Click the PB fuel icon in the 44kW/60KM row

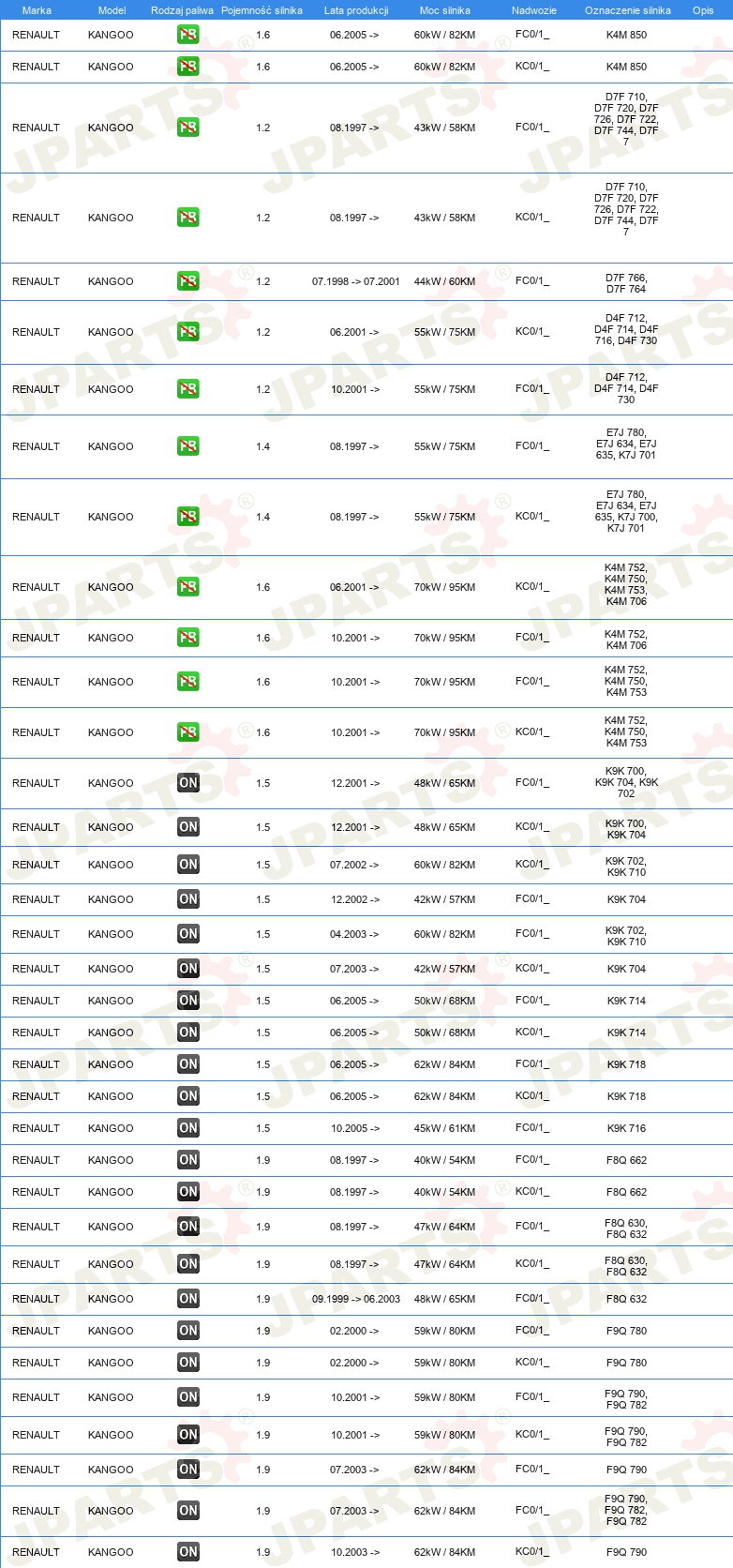[188, 281]
